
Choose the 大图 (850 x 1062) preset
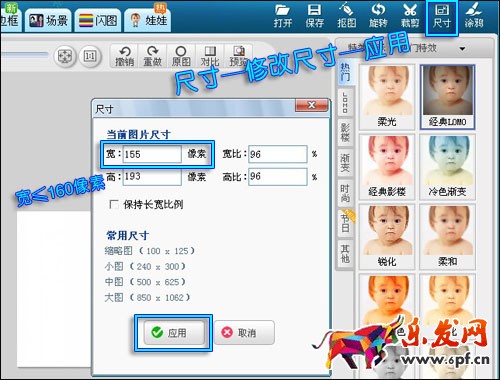(x=147, y=297)
